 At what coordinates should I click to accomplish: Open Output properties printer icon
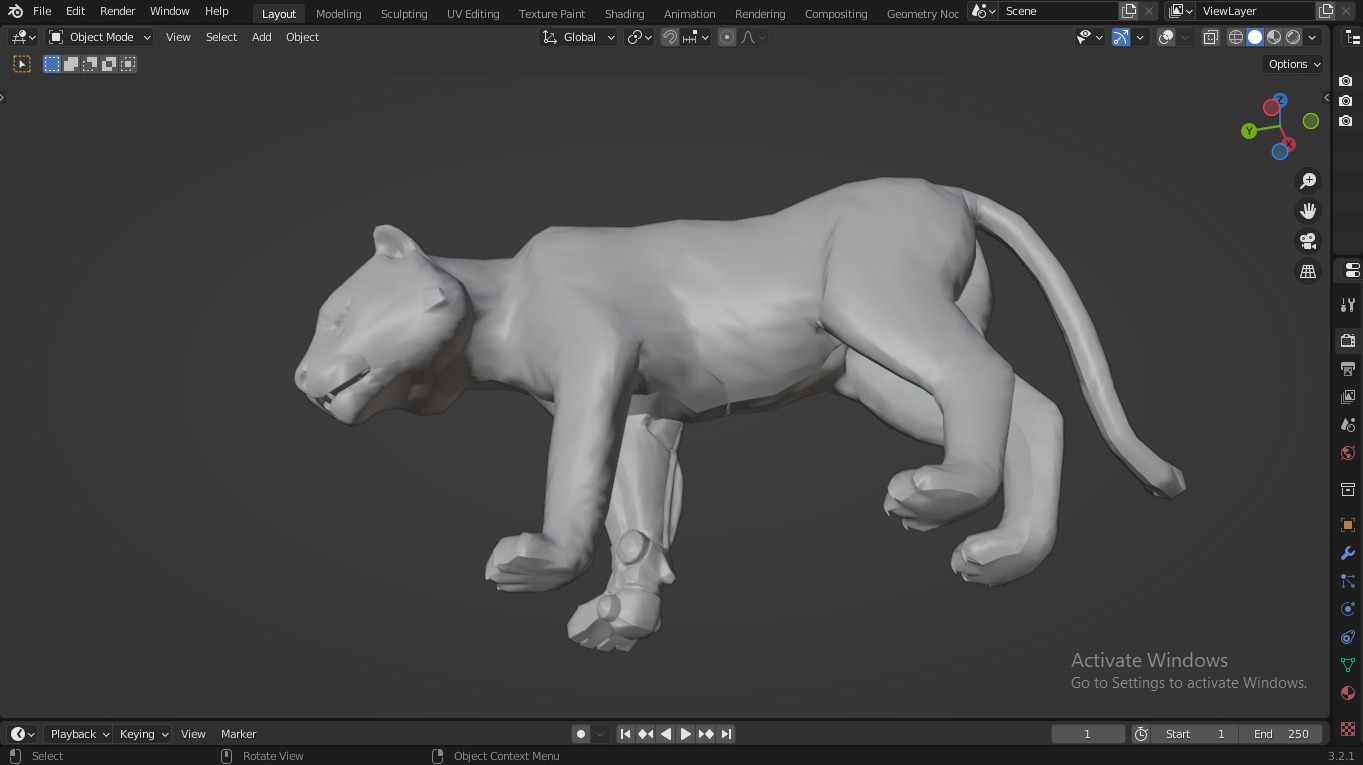click(1348, 369)
